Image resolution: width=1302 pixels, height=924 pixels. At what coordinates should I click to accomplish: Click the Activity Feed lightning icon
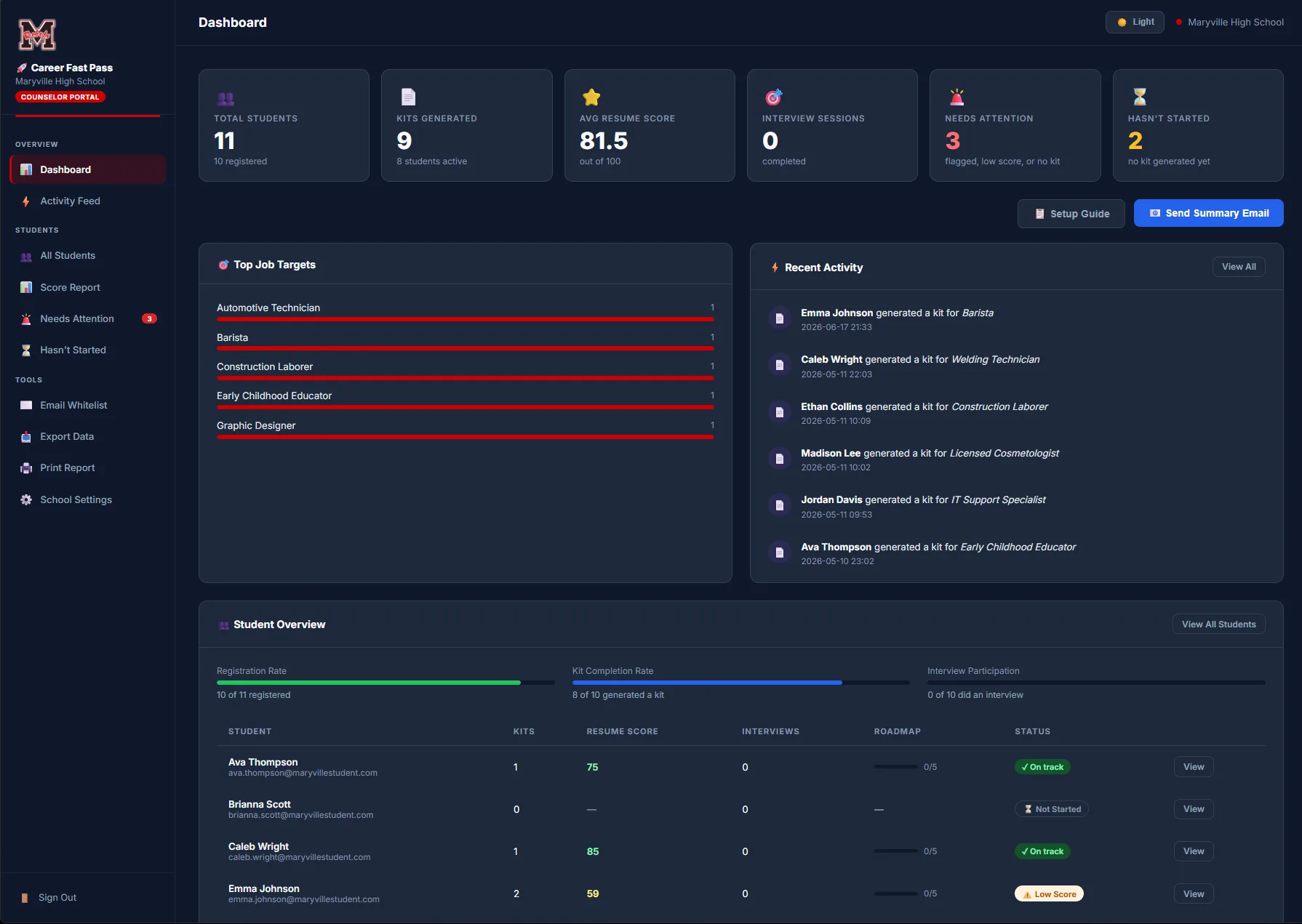pos(26,201)
